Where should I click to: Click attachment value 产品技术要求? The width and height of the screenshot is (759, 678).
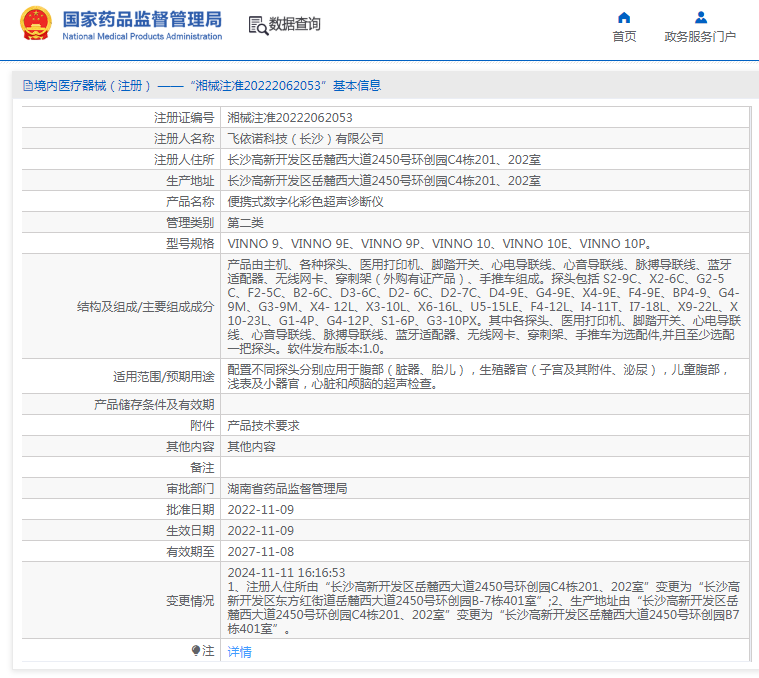pos(263,426)
